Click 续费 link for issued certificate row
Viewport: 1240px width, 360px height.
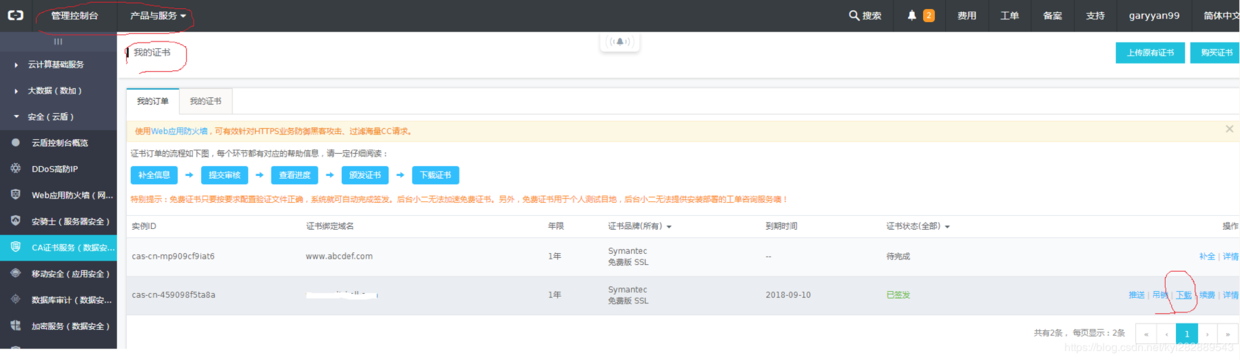(1207, 295)
